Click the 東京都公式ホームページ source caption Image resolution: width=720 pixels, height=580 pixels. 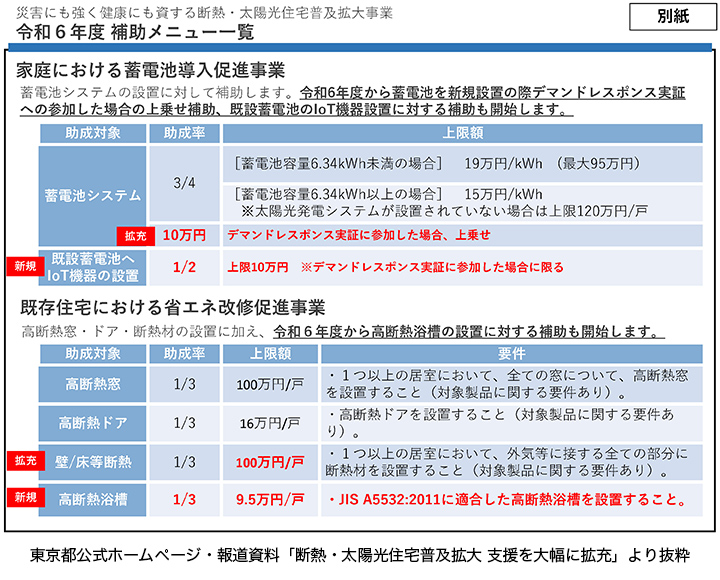tap(360, 553)
